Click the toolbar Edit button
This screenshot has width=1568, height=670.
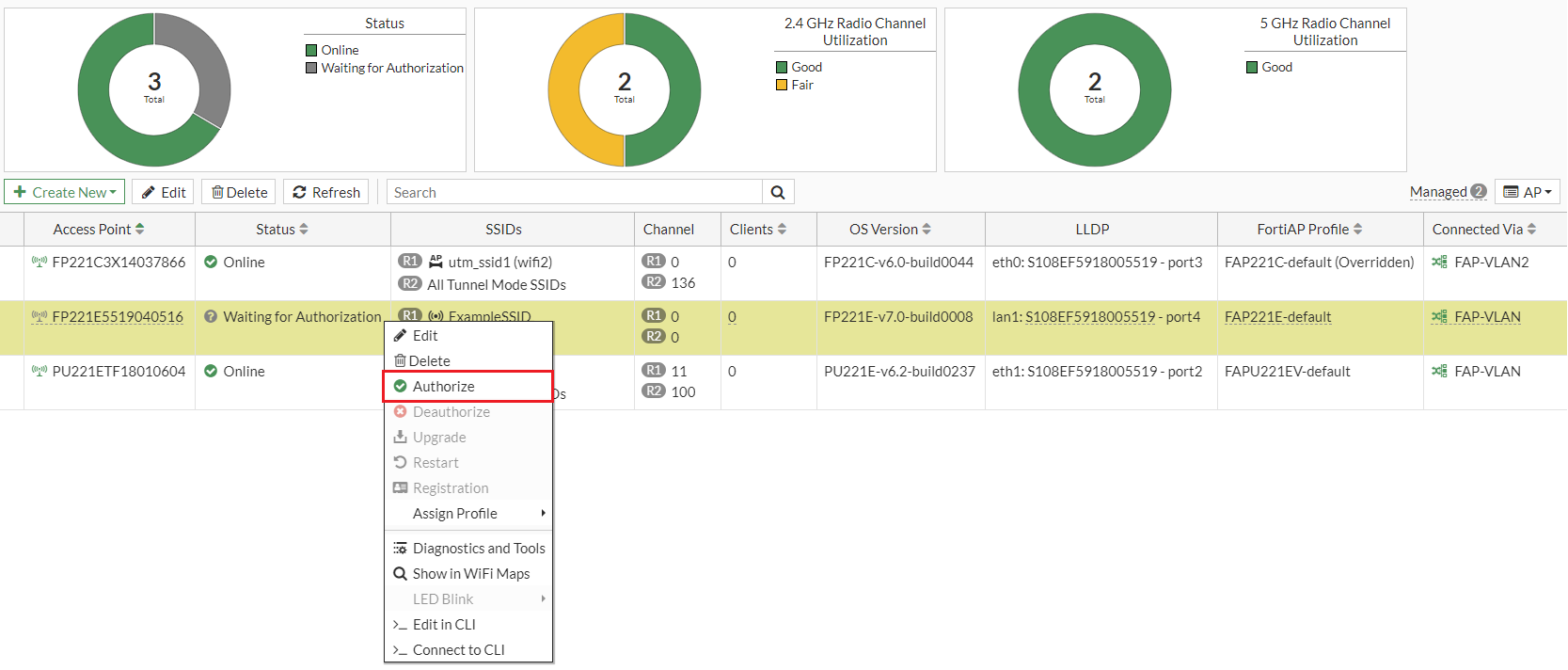[163, 192]
